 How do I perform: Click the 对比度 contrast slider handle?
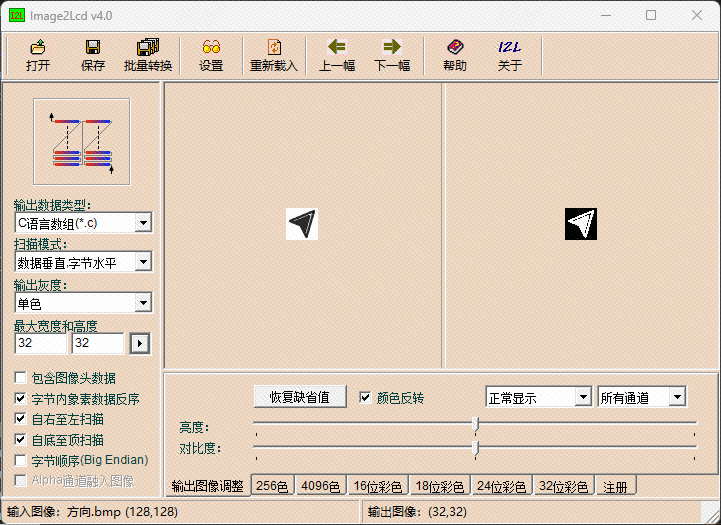[475, 448]
